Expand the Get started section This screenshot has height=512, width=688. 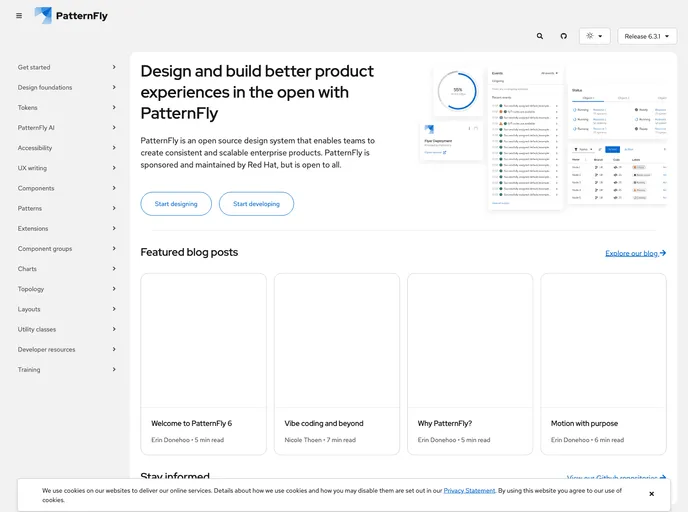click(x=67, y=67)
